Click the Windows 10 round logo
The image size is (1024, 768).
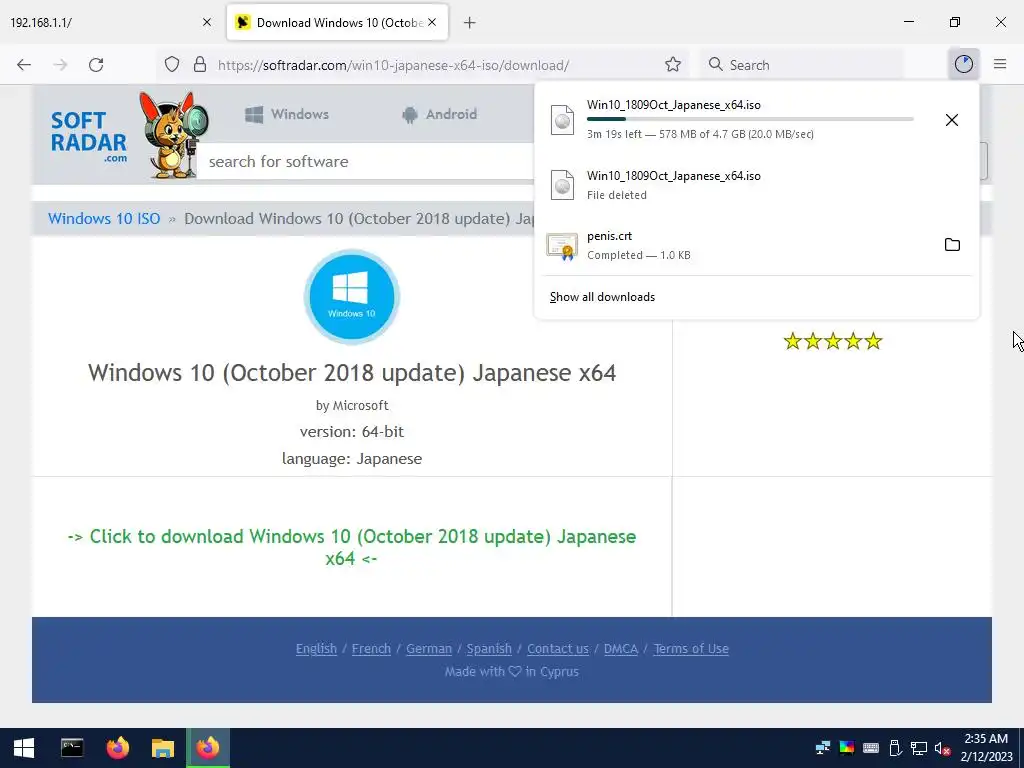(x=351, y=297)
